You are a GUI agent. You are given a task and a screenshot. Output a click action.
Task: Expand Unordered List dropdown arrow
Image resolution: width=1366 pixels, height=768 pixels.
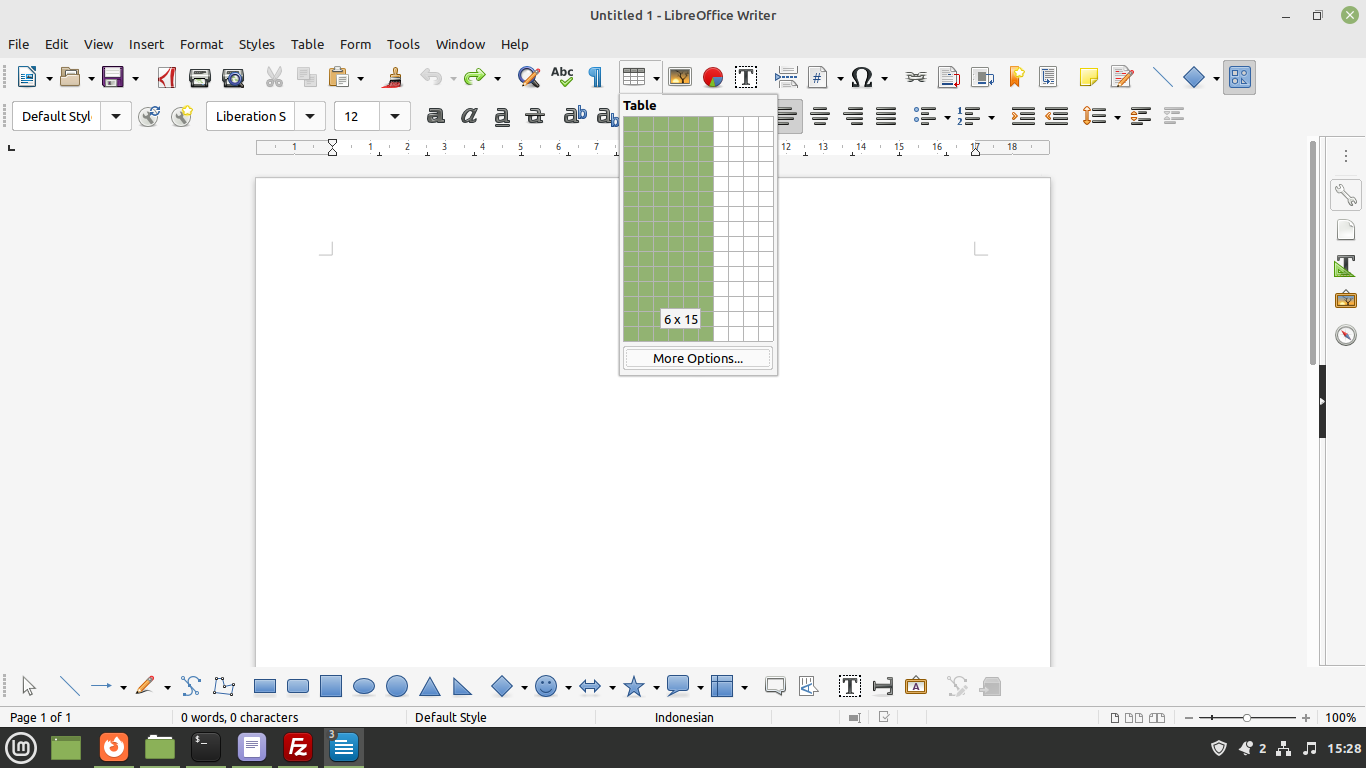pyautogui.click(x=946, y=117)
